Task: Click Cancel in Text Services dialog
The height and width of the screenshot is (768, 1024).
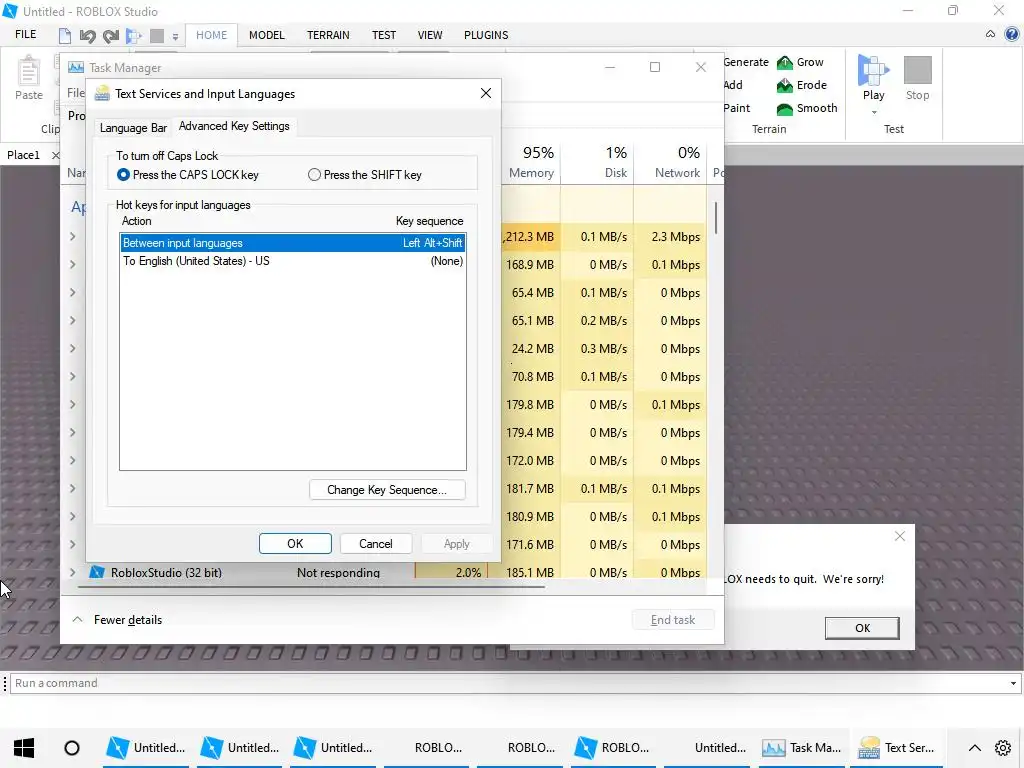Action: tap(376, 543)
